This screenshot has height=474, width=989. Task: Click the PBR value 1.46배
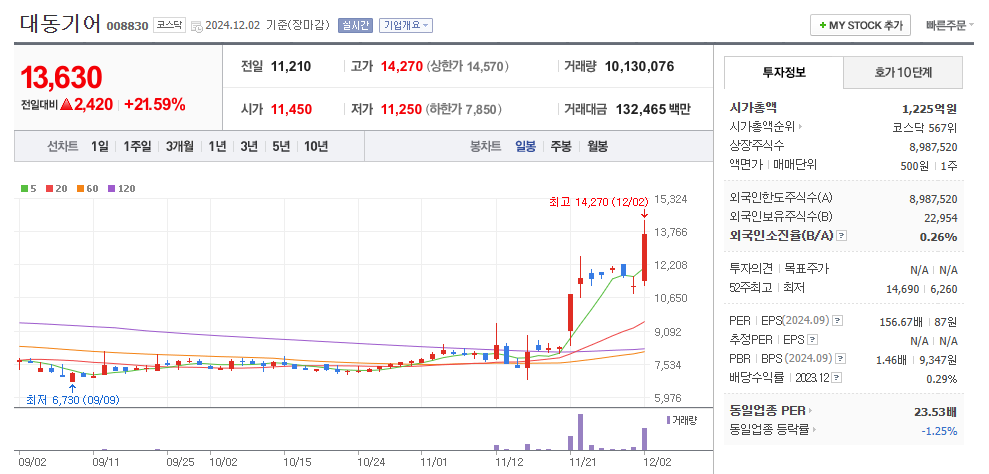[892, 360]
